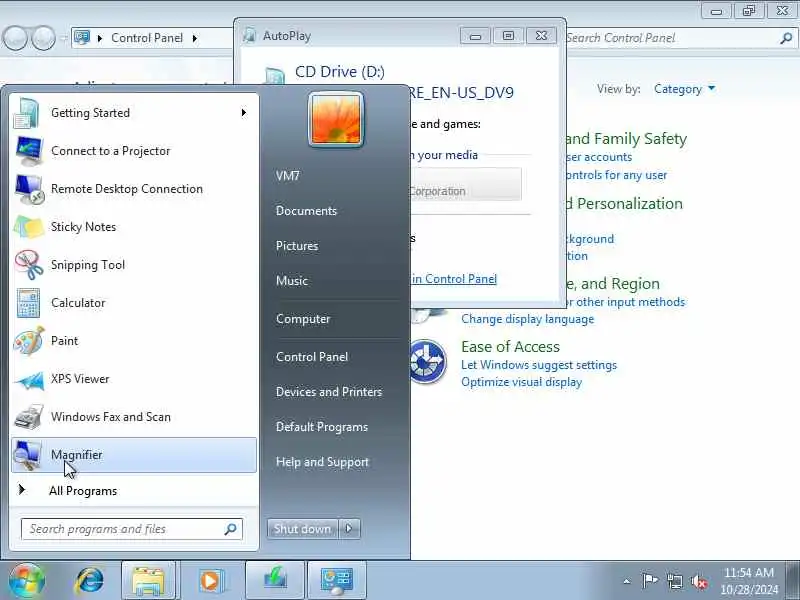This screenshot has width=800, height=600.
Task: Open the View by Category dropdown
Action: 684,89
